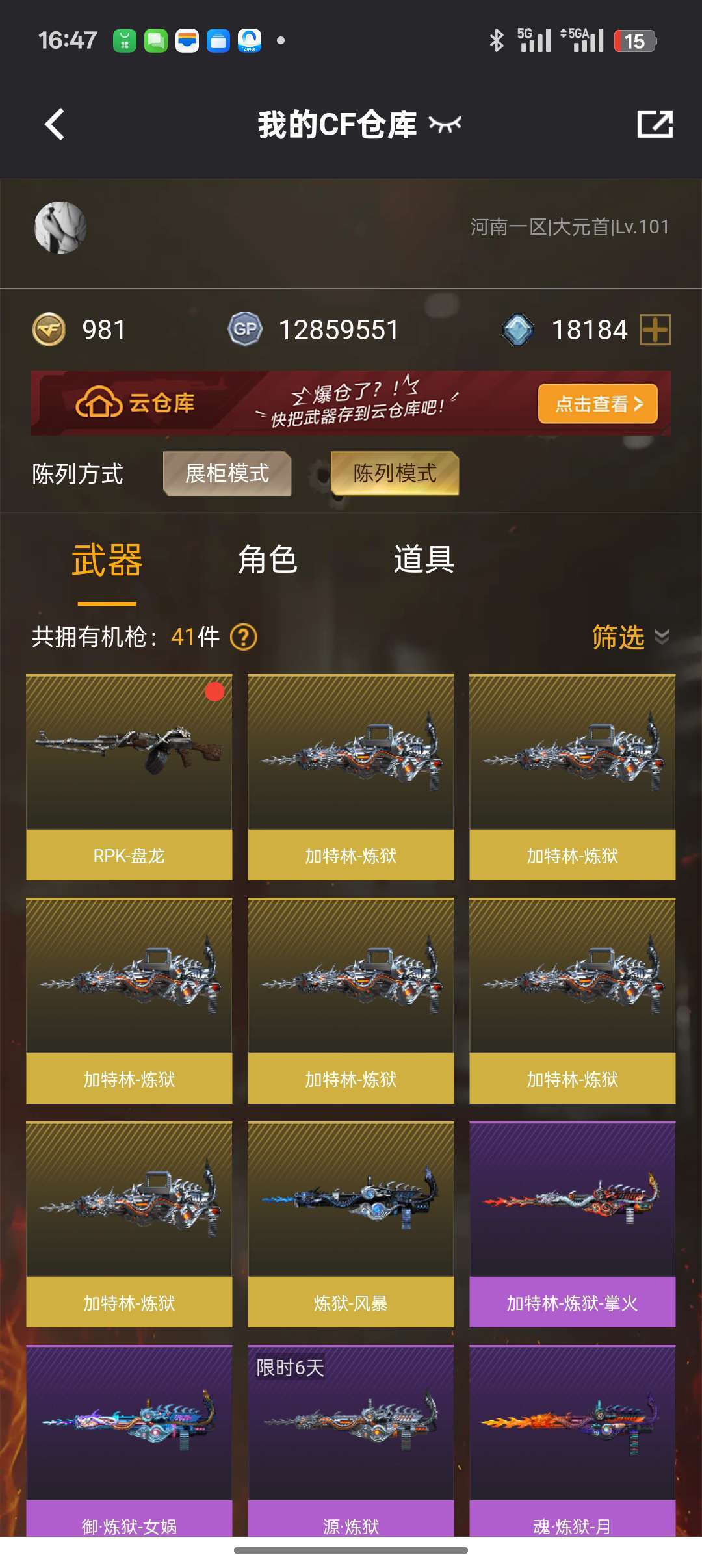Open the cloud warehouse 点击查看 button

598,404
